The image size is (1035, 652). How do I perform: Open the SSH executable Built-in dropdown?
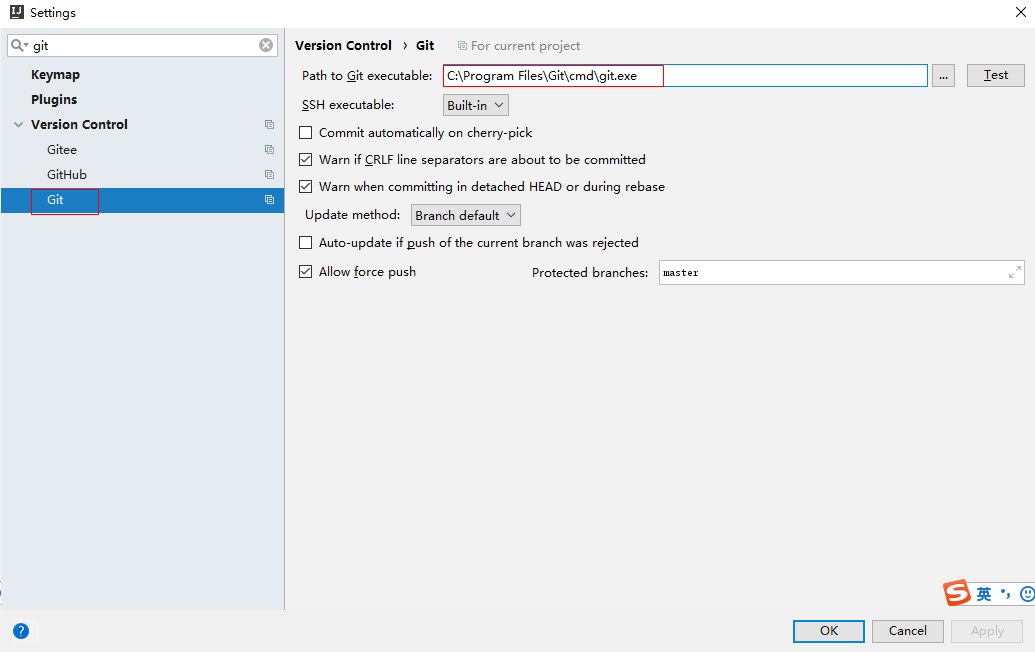pos(476,105)
